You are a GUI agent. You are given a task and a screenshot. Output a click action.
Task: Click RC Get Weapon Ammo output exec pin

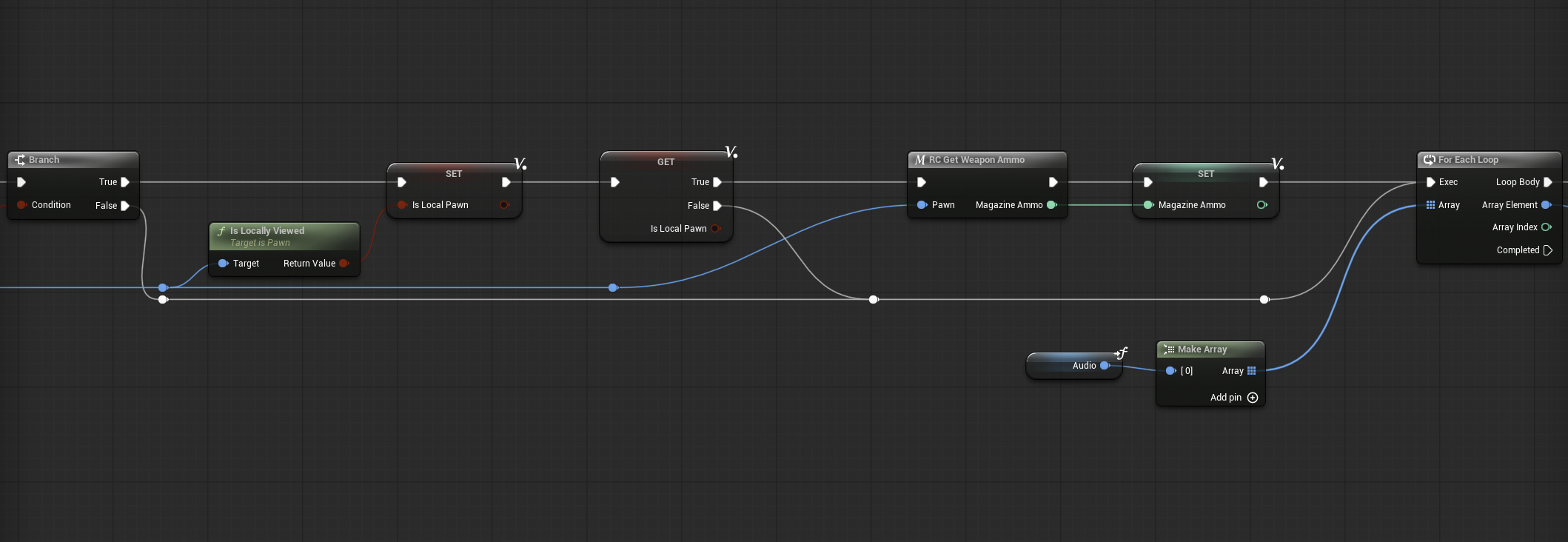tap(1053, 182)
